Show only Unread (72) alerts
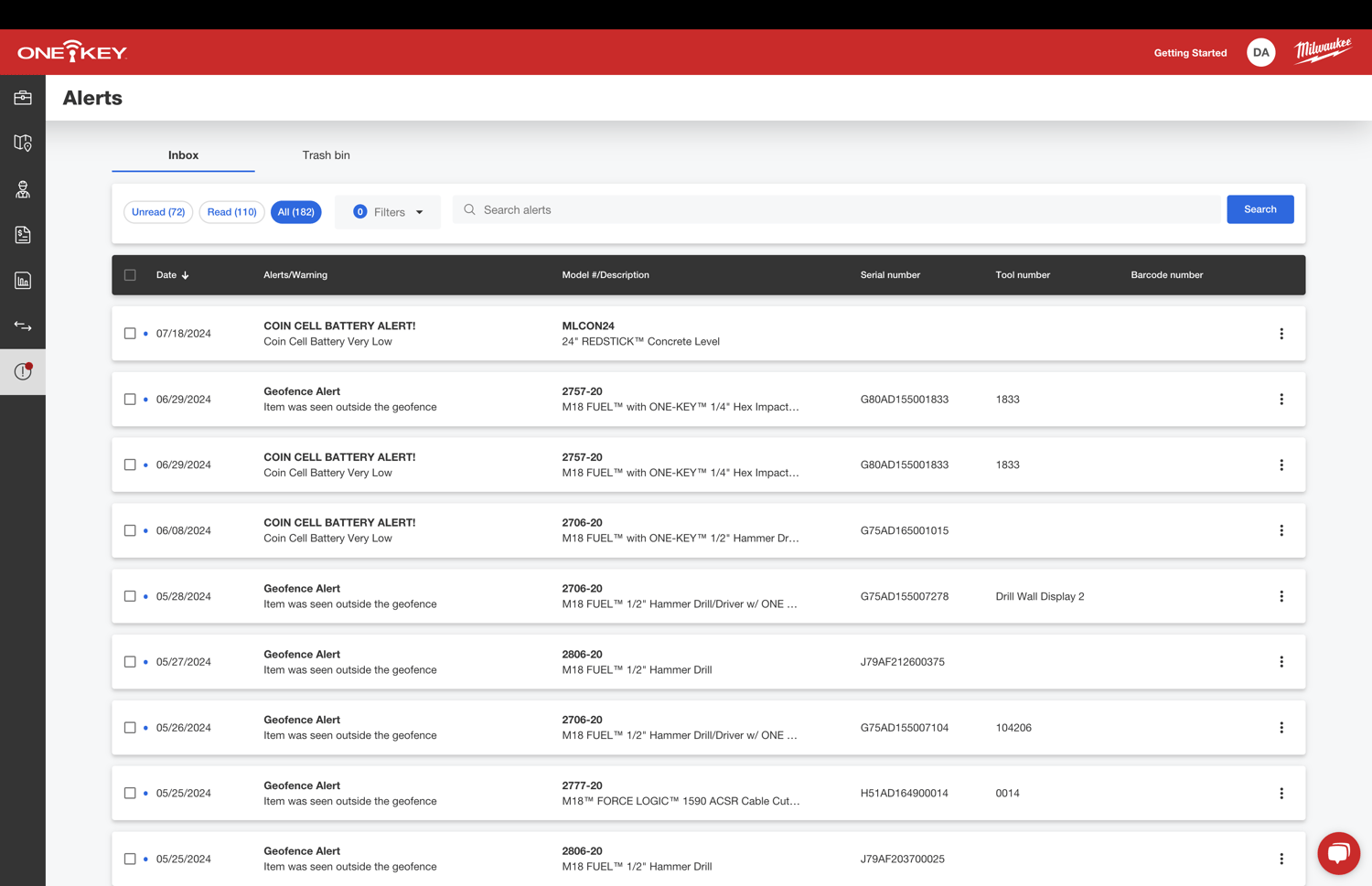The image size is (1372, 886). 157,211
